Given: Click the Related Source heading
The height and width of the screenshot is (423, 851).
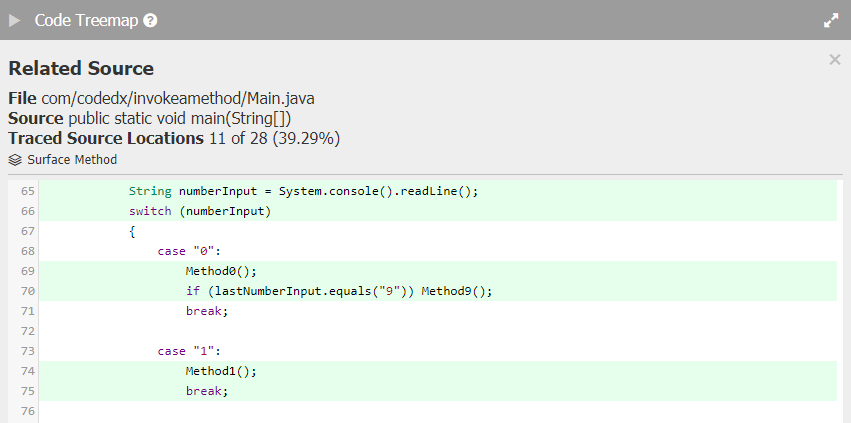Looking at the screenshot, I should click(81, 69).
